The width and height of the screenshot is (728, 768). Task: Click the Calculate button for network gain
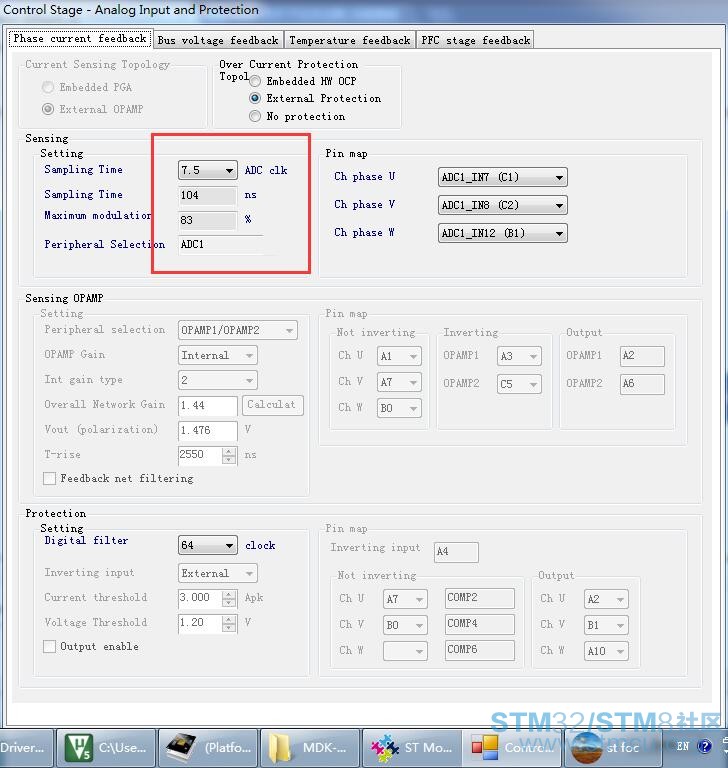(x=273, y=405)
